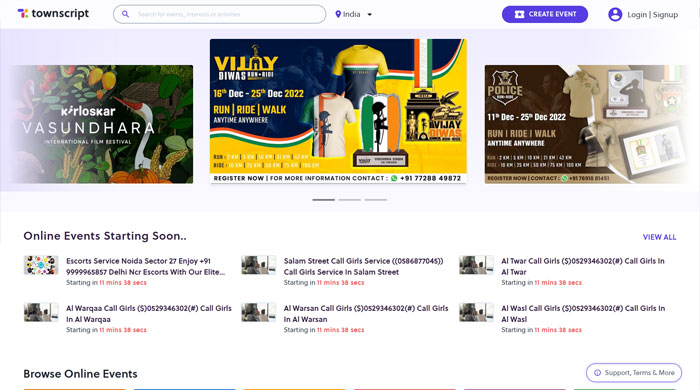Open the Vijay Diwas Run Ride banner
Image resolution: width=700 pixels, height=390 pixels.
(x=338, y=111)
